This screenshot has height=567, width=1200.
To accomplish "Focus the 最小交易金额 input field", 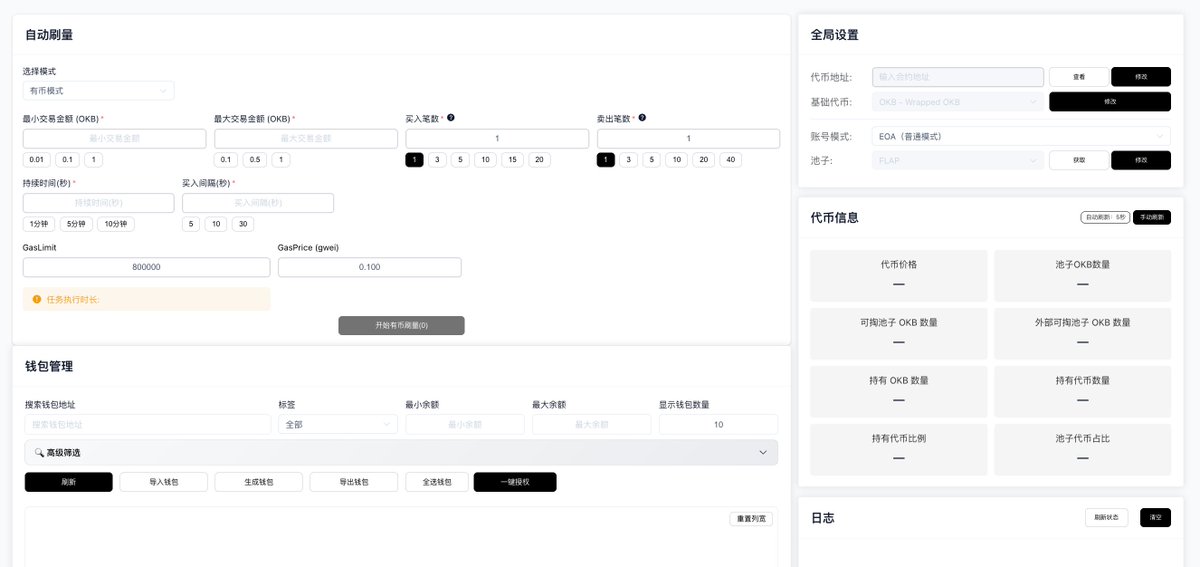I will click(115, 138).
